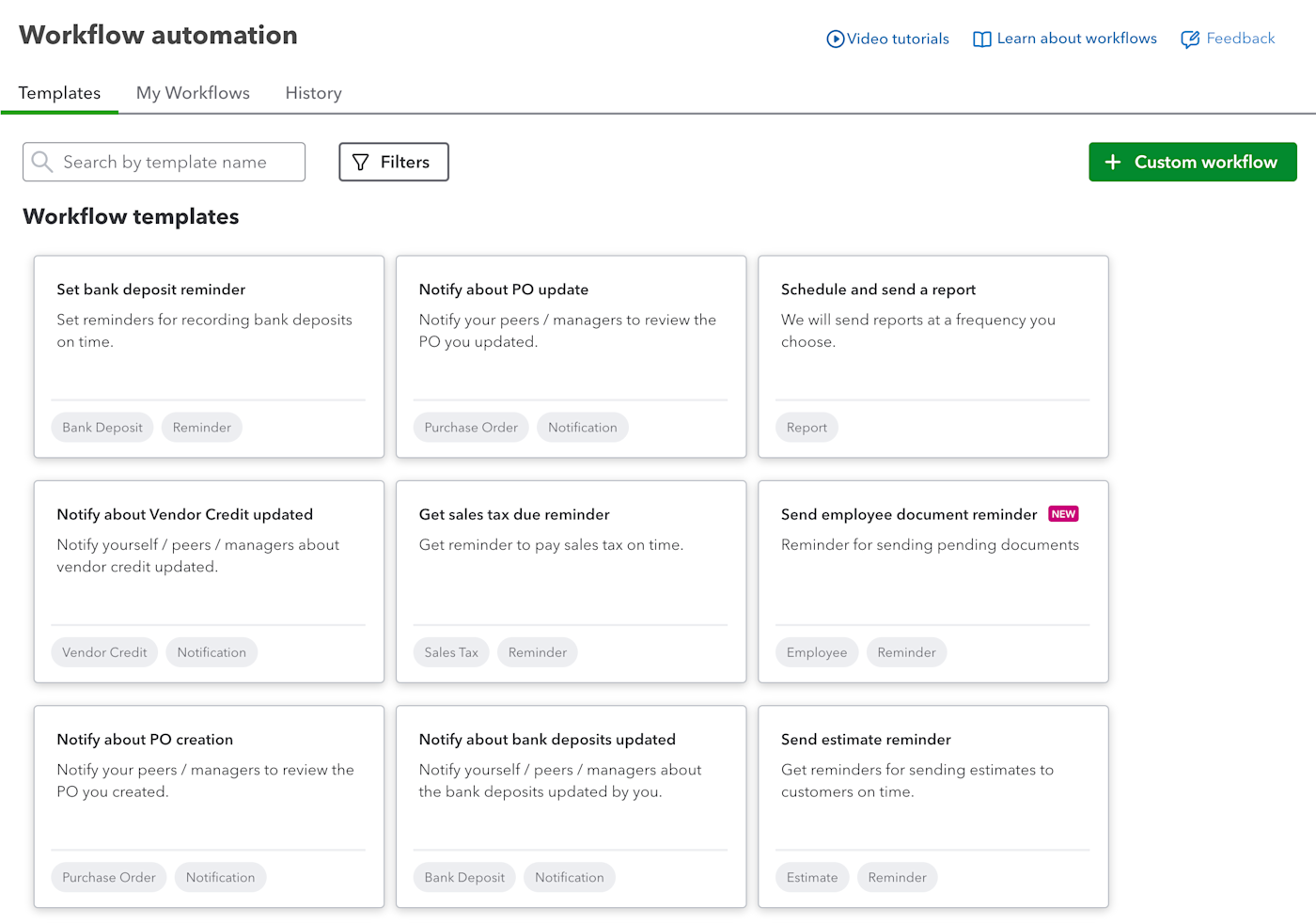Create a Custom workflow

click(x=1192, y=162)
